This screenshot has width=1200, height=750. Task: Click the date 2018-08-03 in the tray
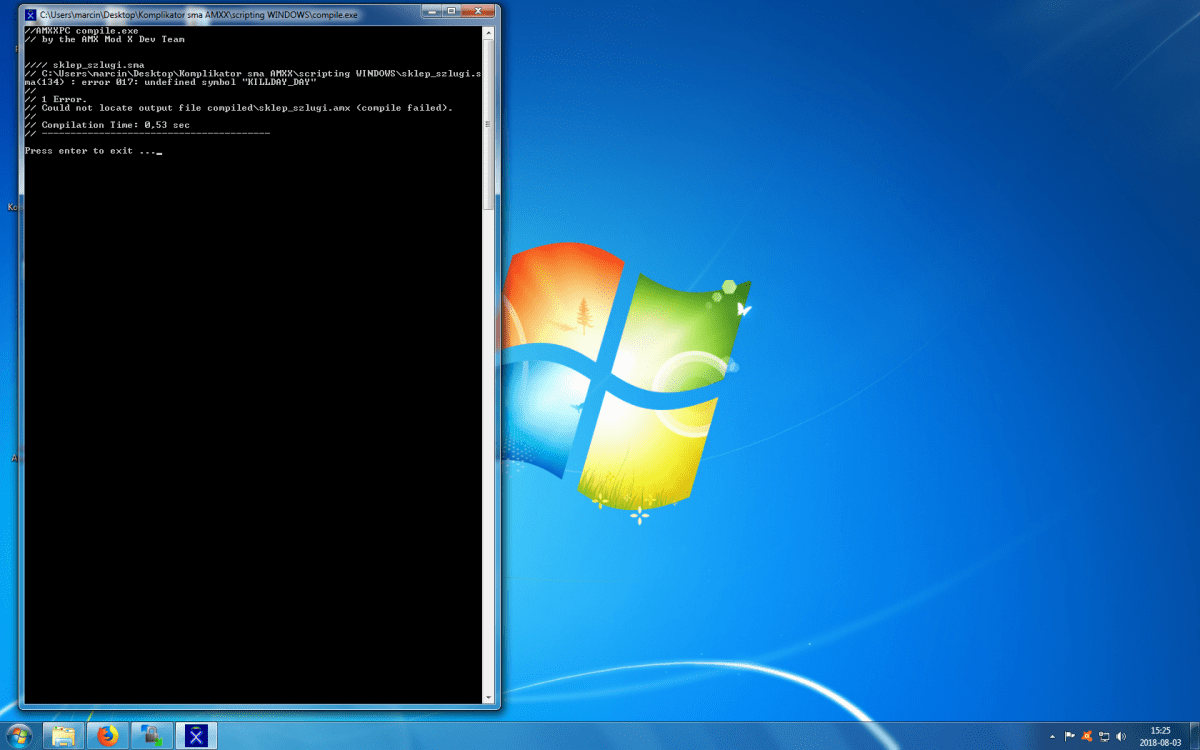coord(1160,743)
